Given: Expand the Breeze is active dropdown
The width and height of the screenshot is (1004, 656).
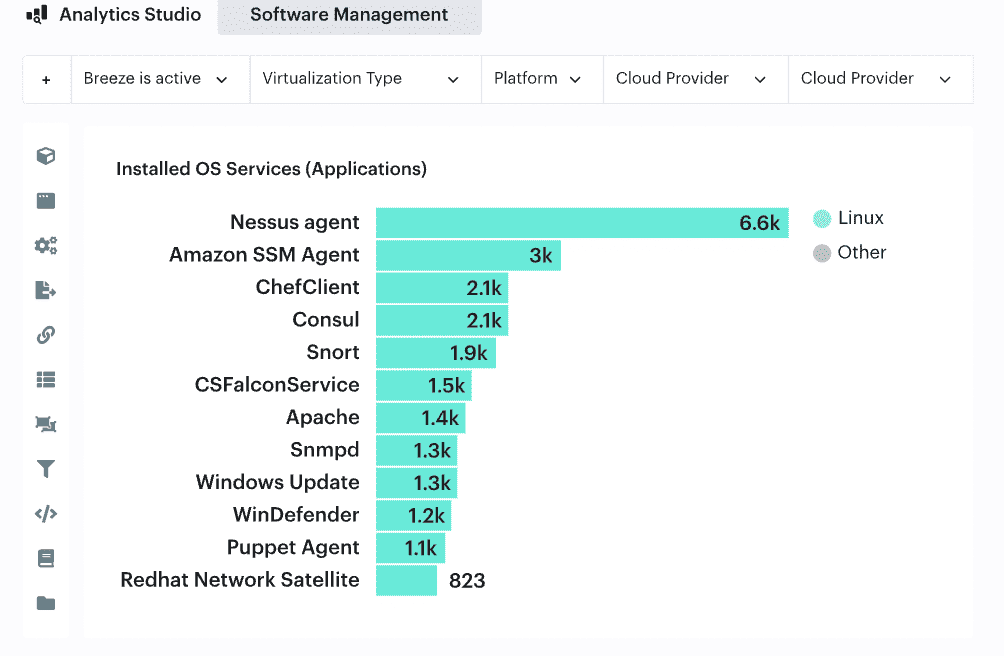Looking at the screenshot, I should click(160, 79).
